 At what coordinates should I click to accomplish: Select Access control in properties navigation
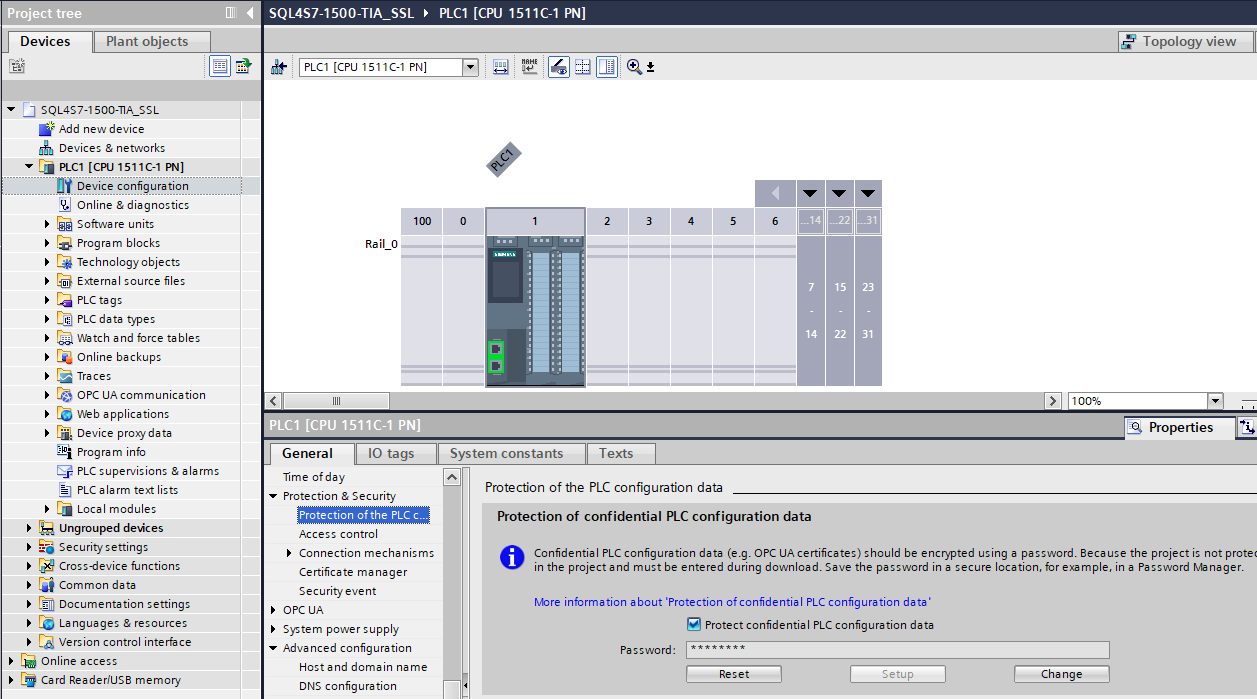pyautogui.click(x=338, y=534)
